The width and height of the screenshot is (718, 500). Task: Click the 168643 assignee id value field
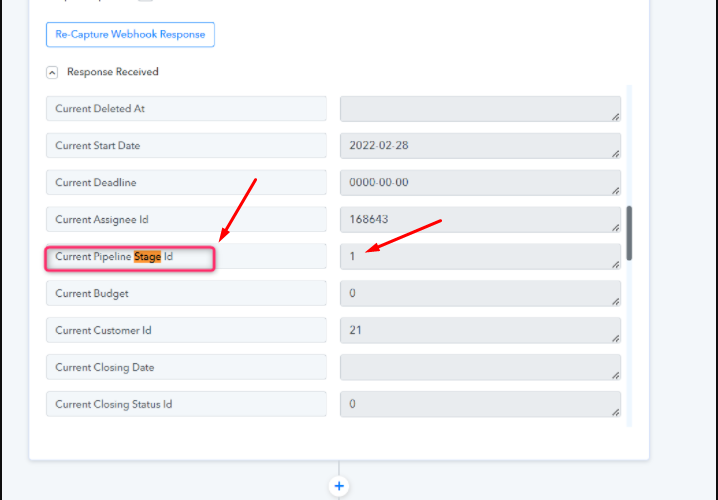point(478,220)
